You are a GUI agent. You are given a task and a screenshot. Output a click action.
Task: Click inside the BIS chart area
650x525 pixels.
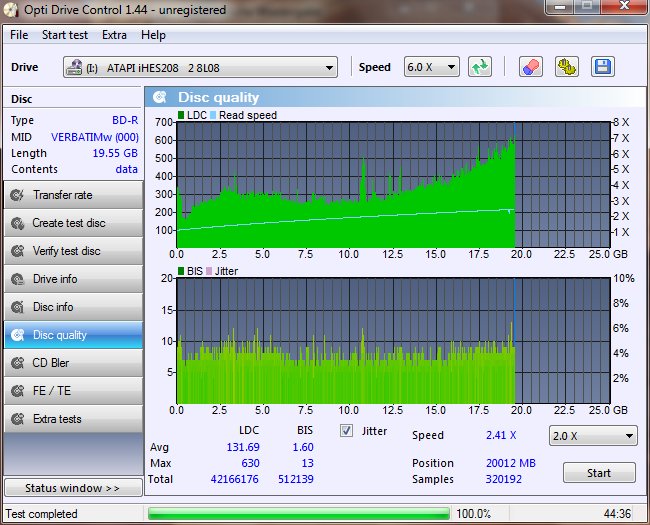point(394,341)
